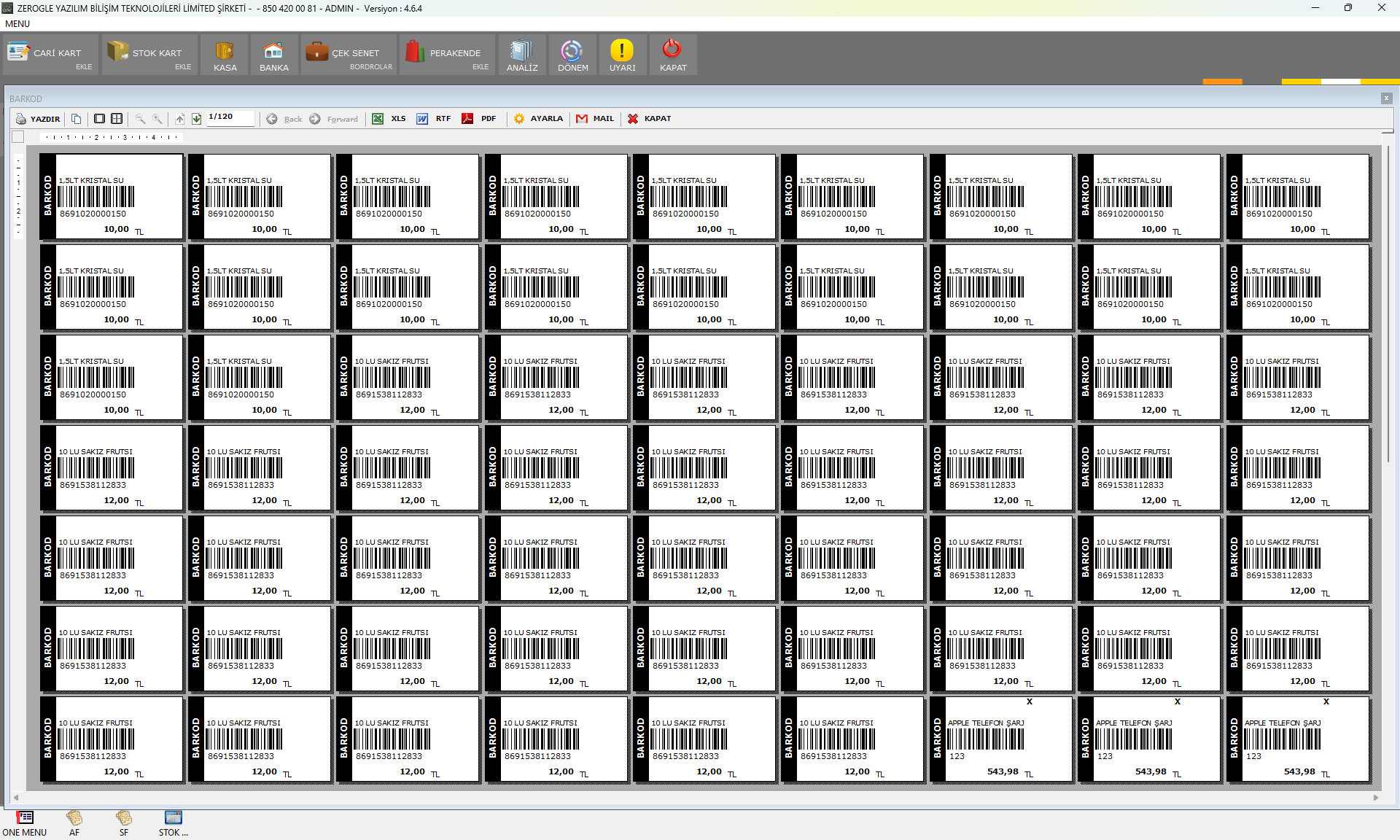Click EKLE under PERAKENDE
The width and height of the screenshot is (1400, 840).
click(481, 67)
